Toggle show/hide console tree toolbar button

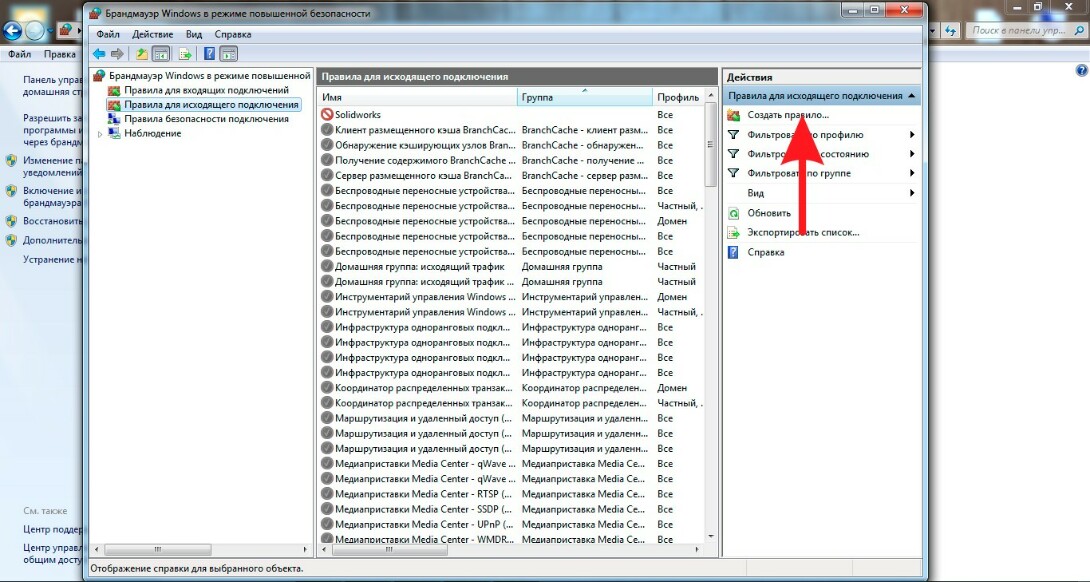click(x=161, y=54)
